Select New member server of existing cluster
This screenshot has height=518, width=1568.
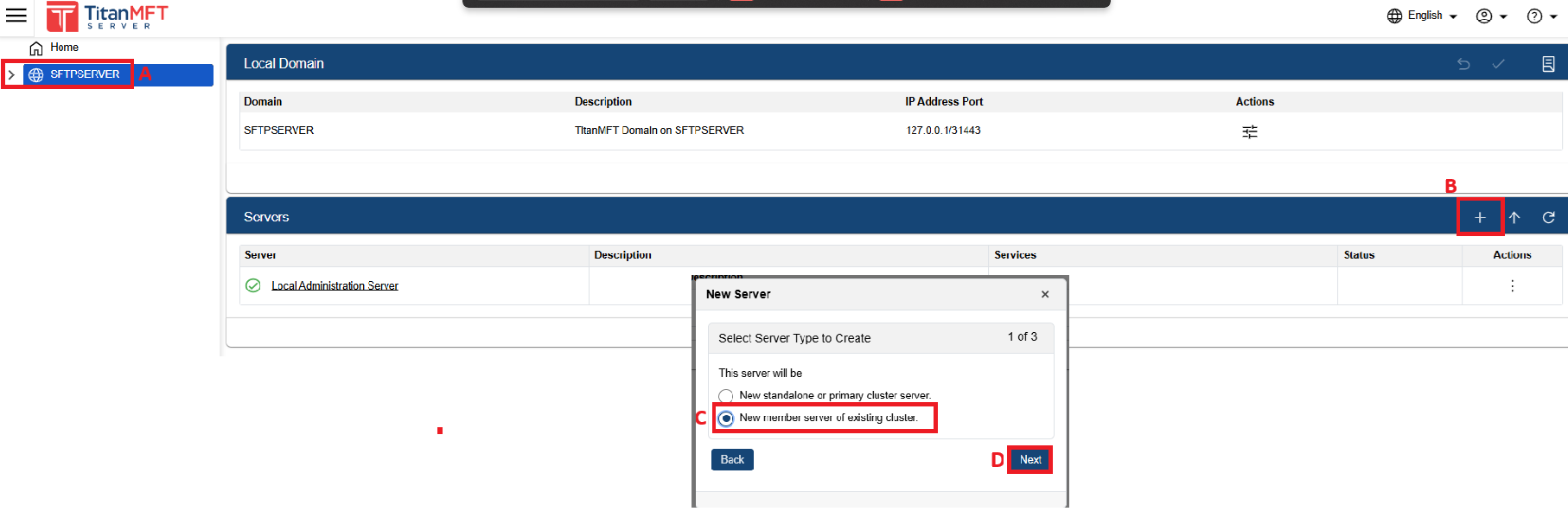(x=726, y=419)
